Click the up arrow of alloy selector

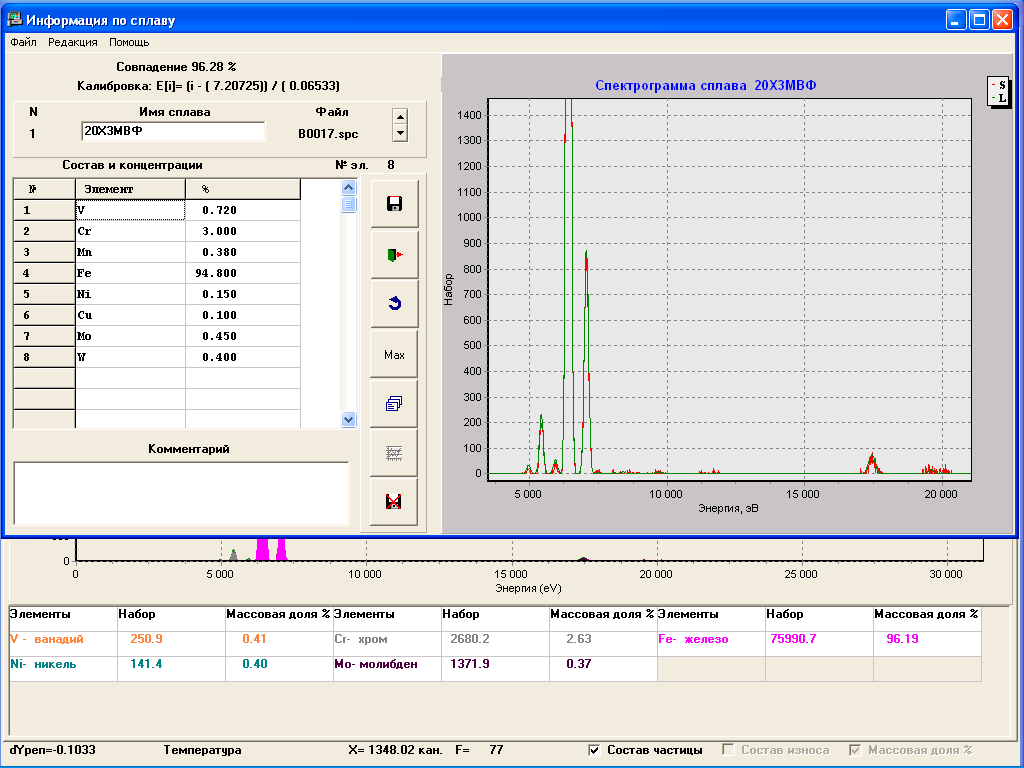400,116
